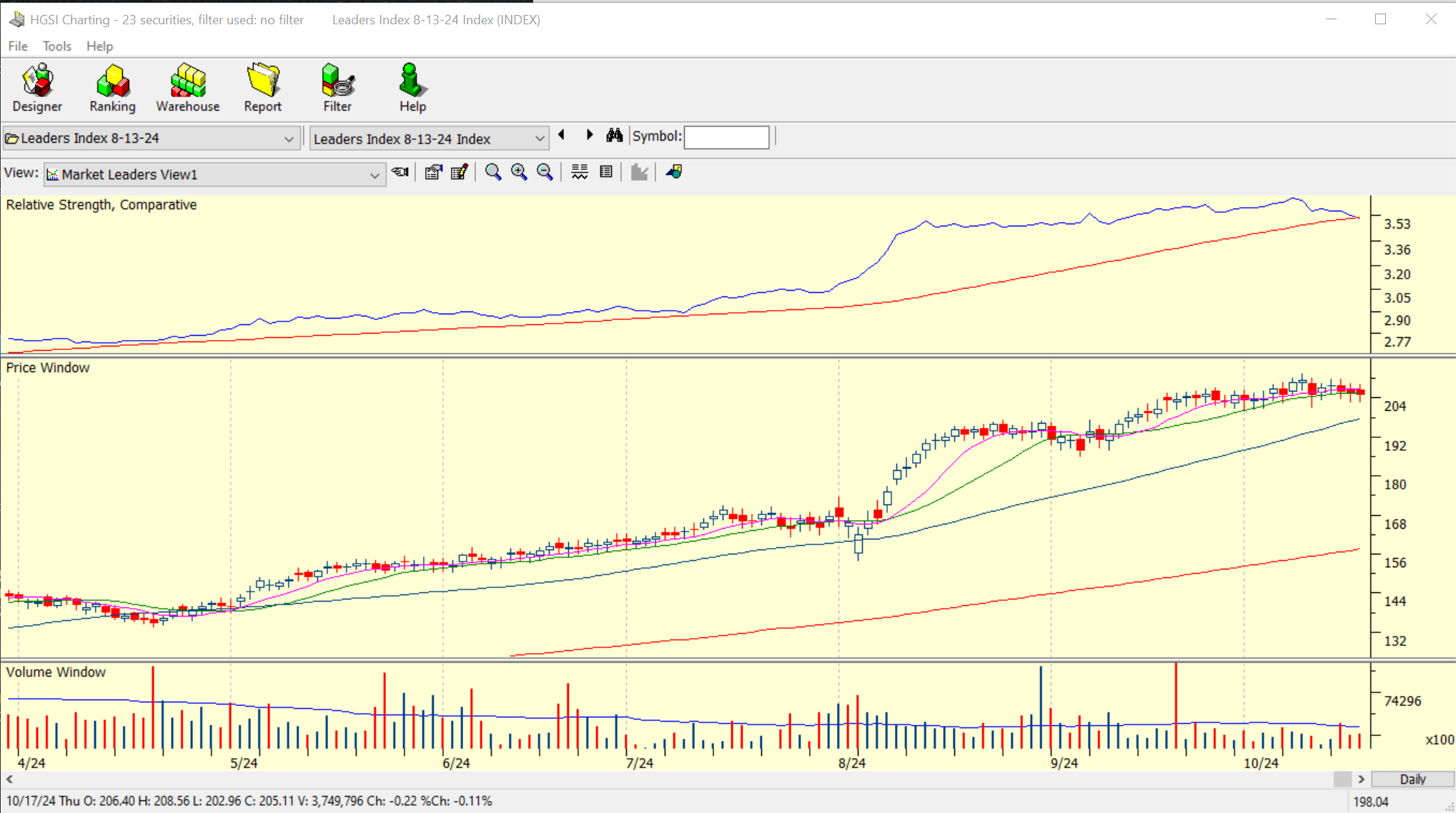Click the horizontal scrollbar left arrow
Image resolution: width=1456 pixels, height=813 pixels.
click(9, 779)
